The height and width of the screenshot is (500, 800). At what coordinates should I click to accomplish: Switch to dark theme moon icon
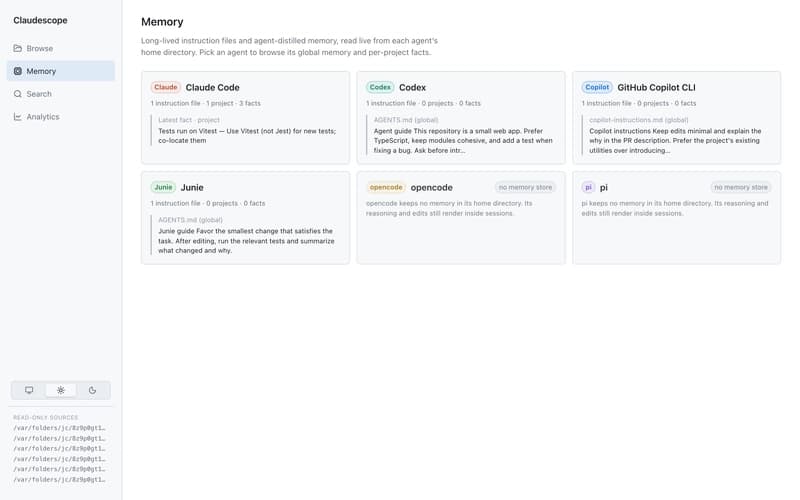click(x=92, y=390)
